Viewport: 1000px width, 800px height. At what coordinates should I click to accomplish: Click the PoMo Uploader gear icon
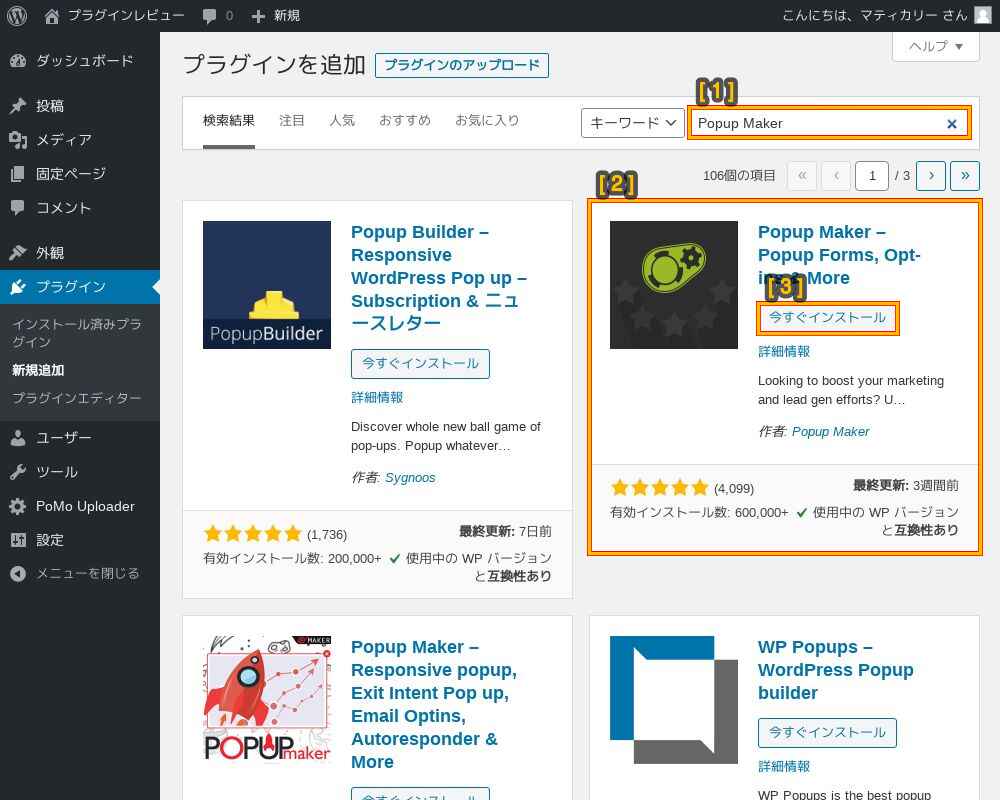pos(18,507)
